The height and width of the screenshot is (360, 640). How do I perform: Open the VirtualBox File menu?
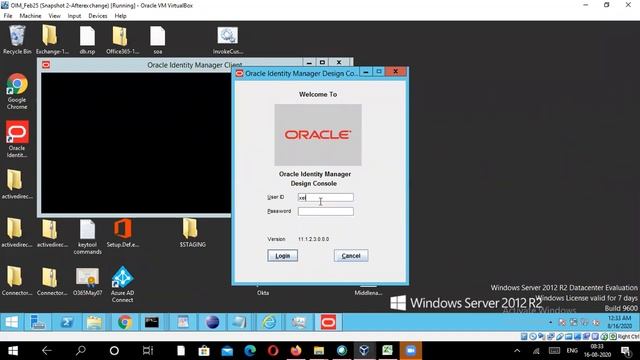pos(8,16)
